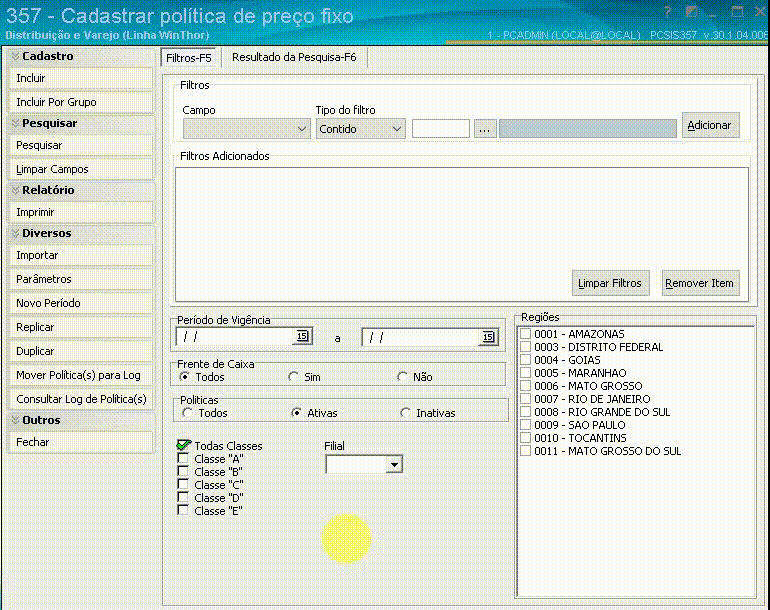Click Replicar option
Screen dimensions: 770x610
tap(81, 327)
